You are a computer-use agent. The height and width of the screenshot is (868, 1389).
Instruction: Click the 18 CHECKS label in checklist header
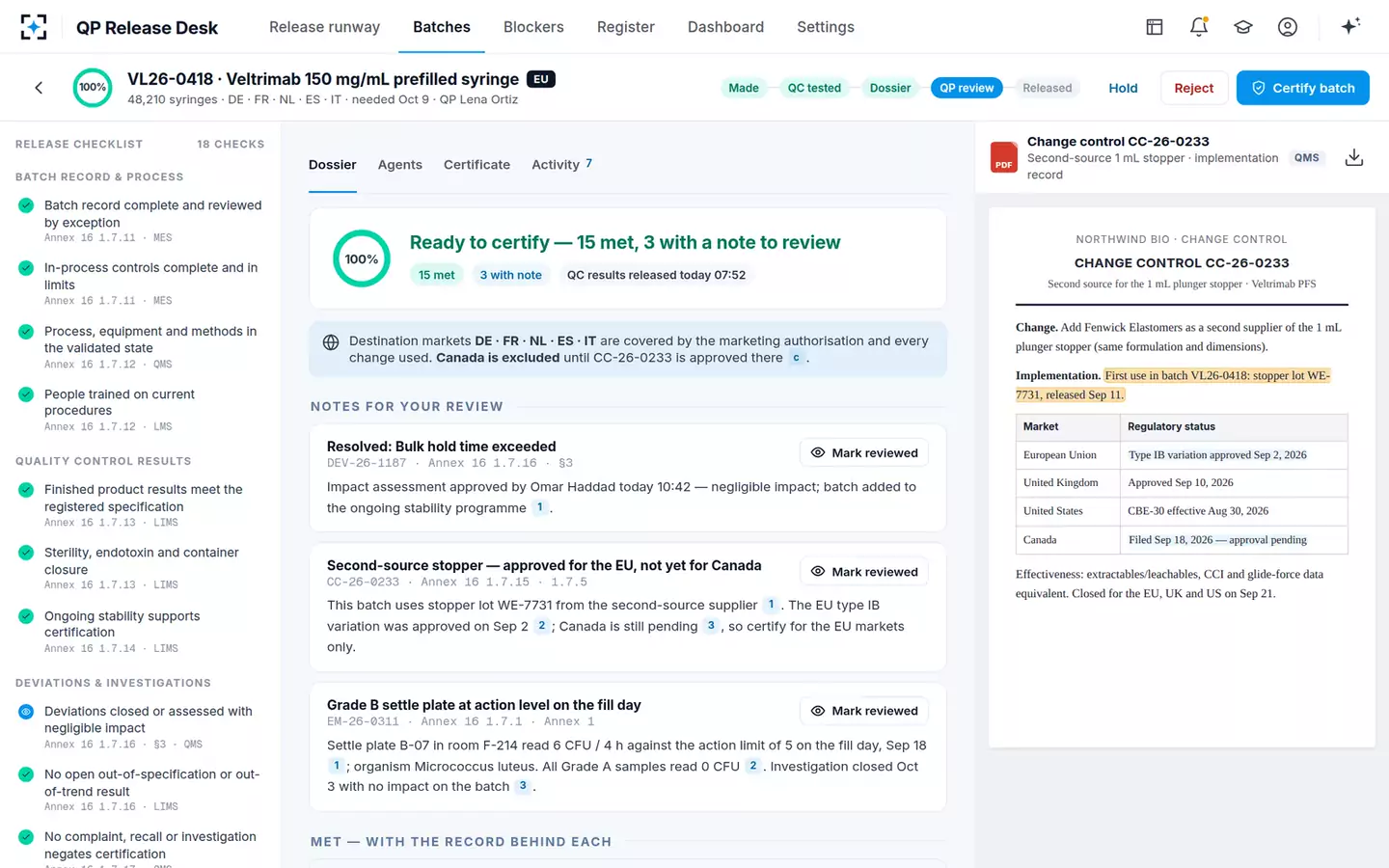coord(231,145)
